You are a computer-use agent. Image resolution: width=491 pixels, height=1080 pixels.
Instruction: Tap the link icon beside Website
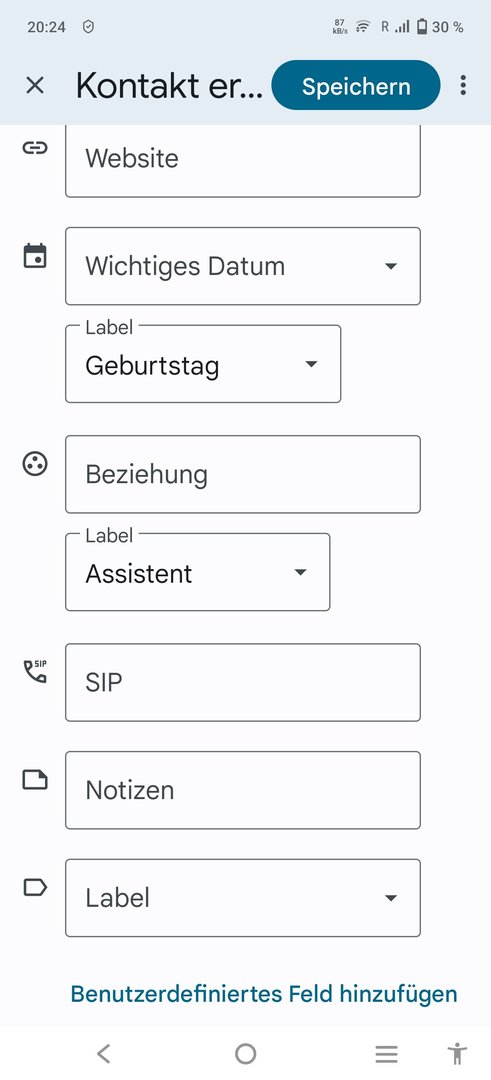[x=35, y=147]
